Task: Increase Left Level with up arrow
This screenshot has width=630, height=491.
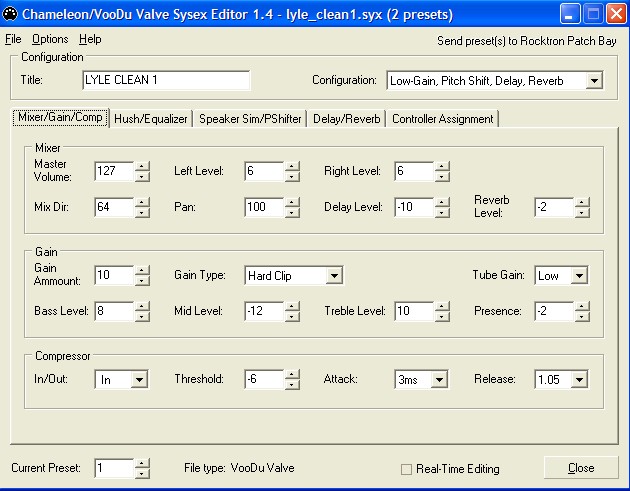Action: (x=292, y=166)
